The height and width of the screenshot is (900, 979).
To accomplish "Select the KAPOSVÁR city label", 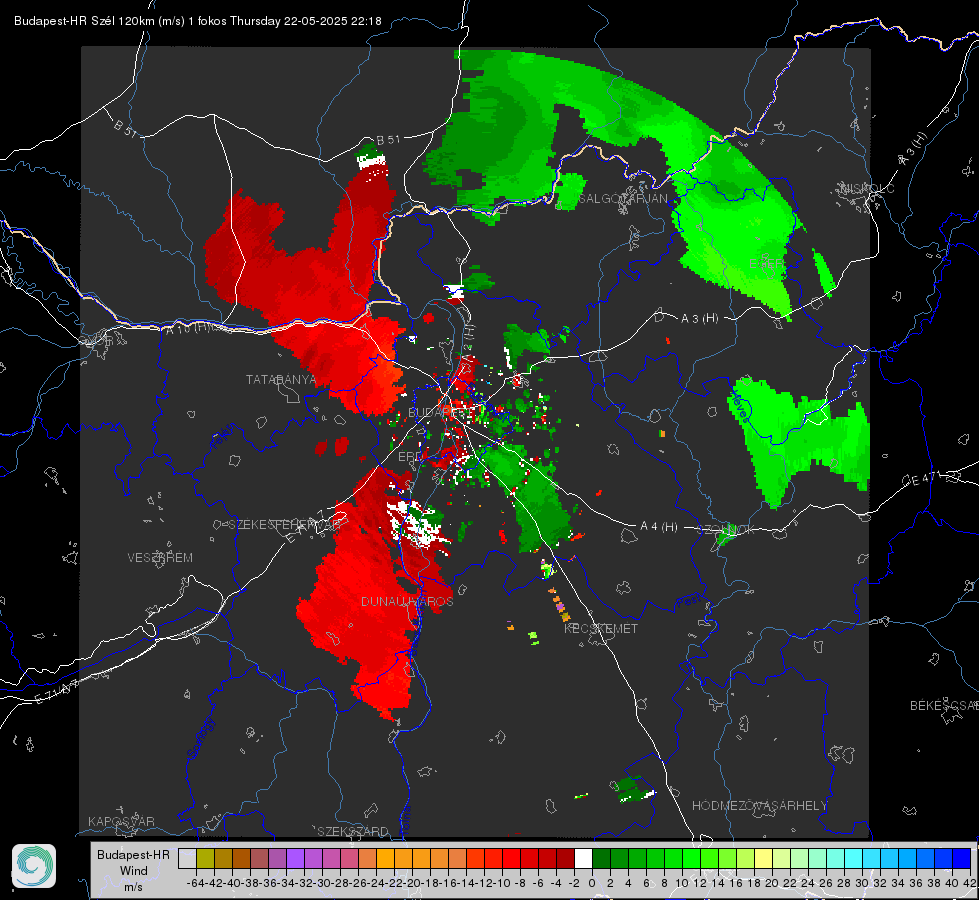I will click(x=121, y=821).
